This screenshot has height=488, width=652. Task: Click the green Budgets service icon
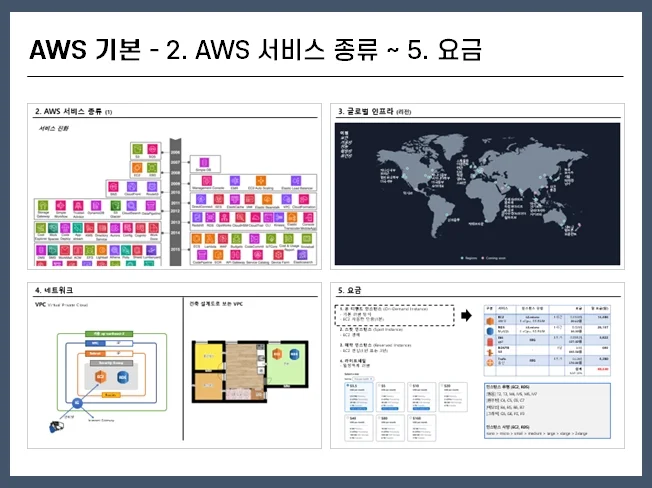tap(237, 239)
